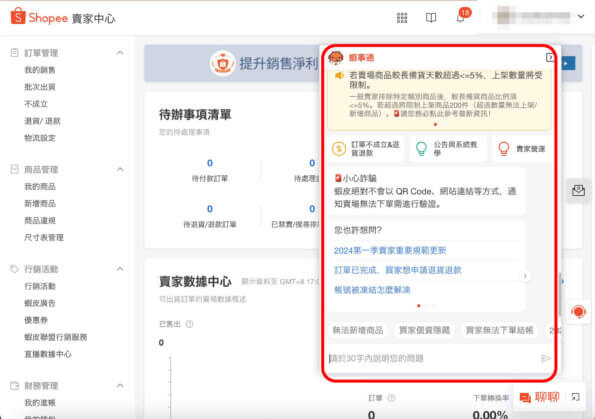595x419 pixels.
Task: Select 我的進帳 in the sidebar
Action: (40, 402)
